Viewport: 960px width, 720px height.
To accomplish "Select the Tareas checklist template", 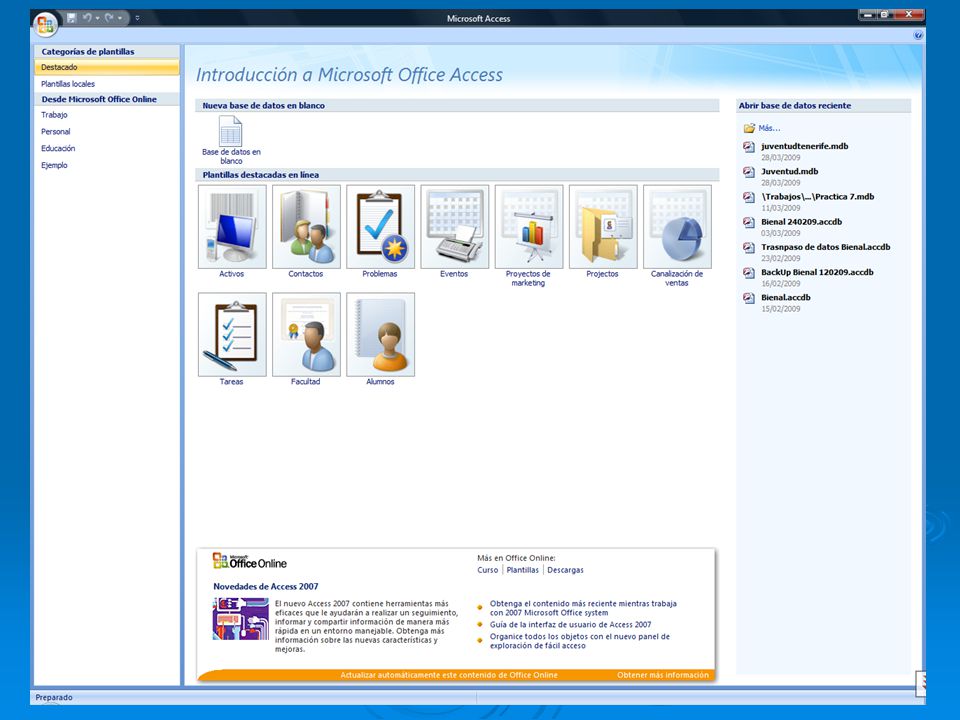I will (232, 334).
